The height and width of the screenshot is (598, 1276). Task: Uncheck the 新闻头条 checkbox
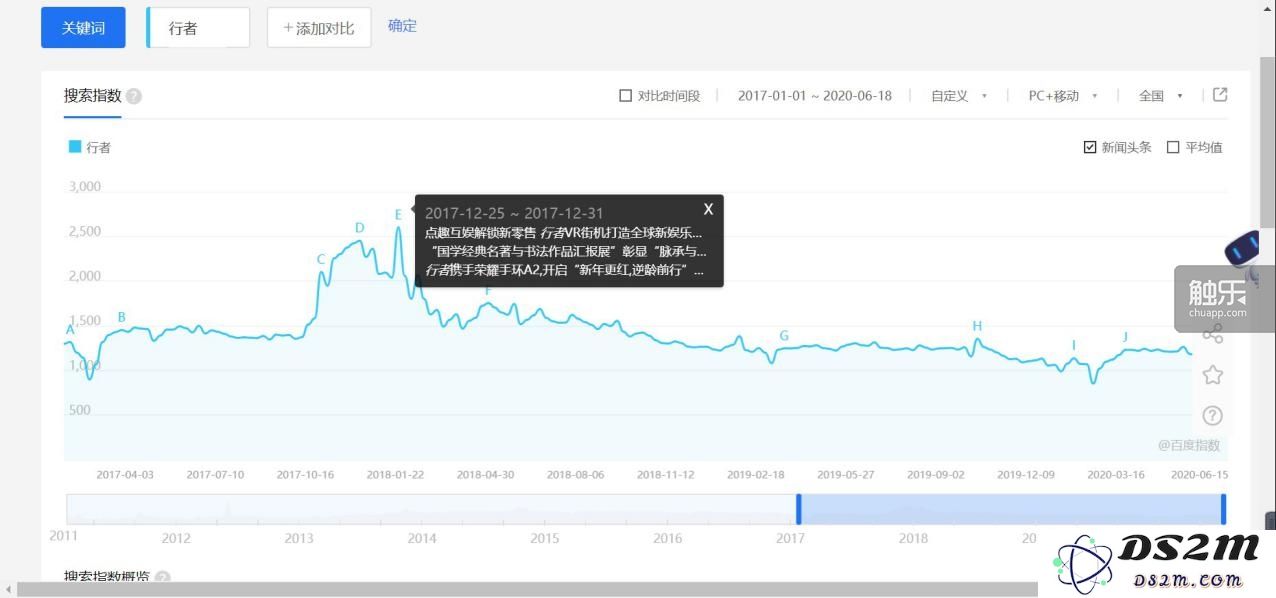click(x=1090, y=147)
